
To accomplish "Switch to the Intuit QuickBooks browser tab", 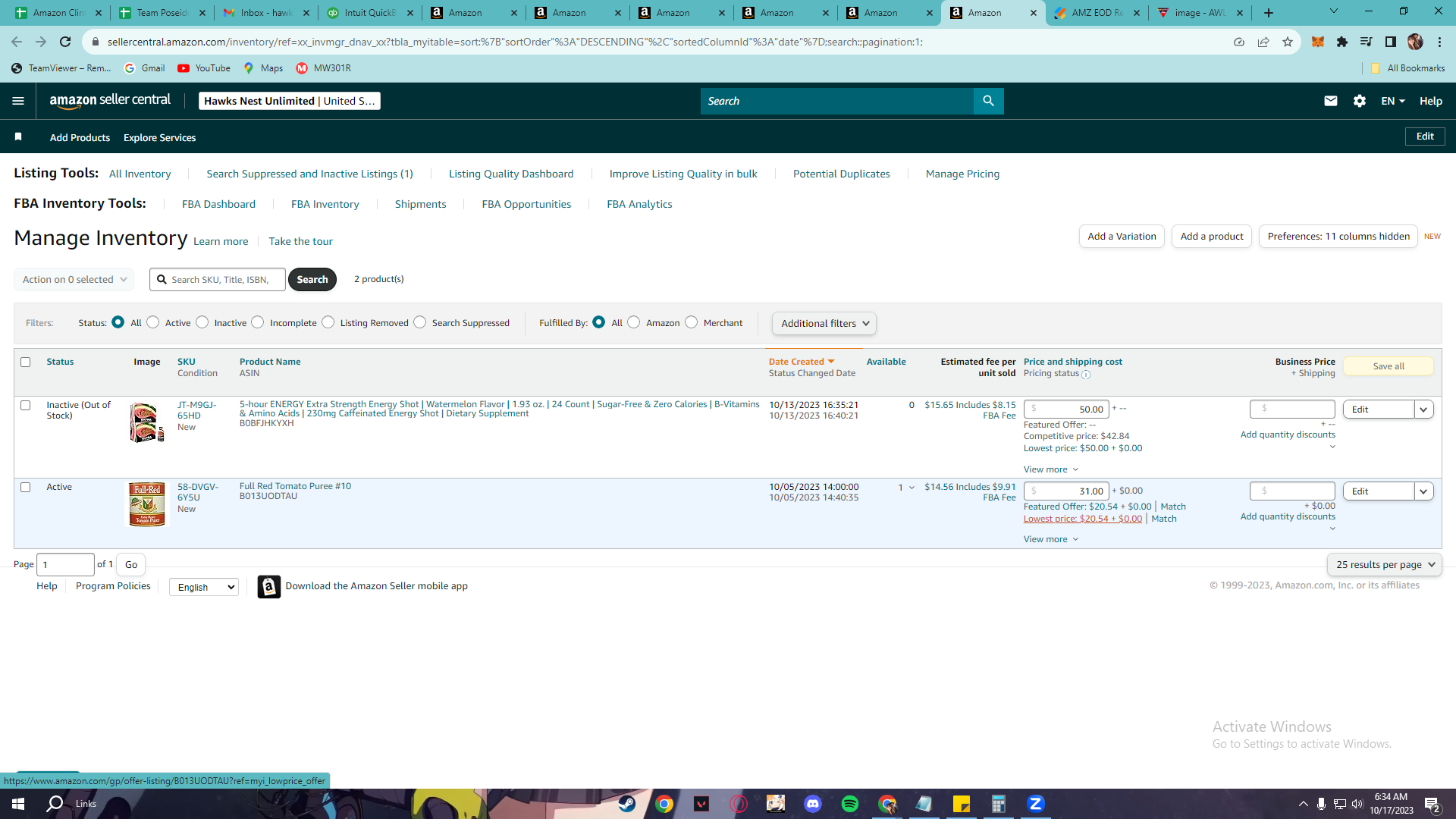I will (370, 13).
